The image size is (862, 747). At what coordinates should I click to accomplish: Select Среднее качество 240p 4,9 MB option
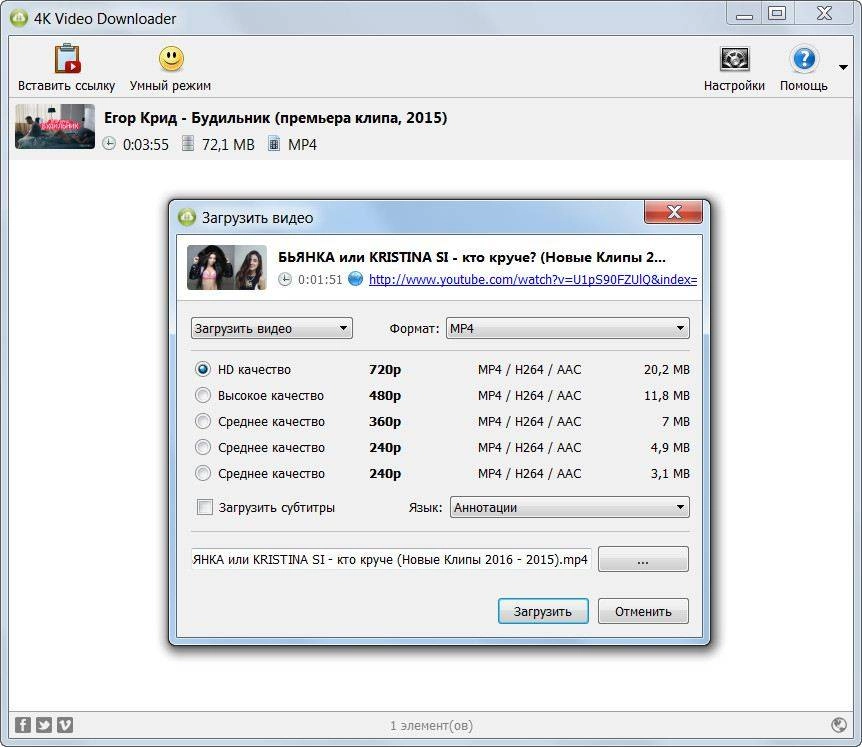tap(203, 447)
